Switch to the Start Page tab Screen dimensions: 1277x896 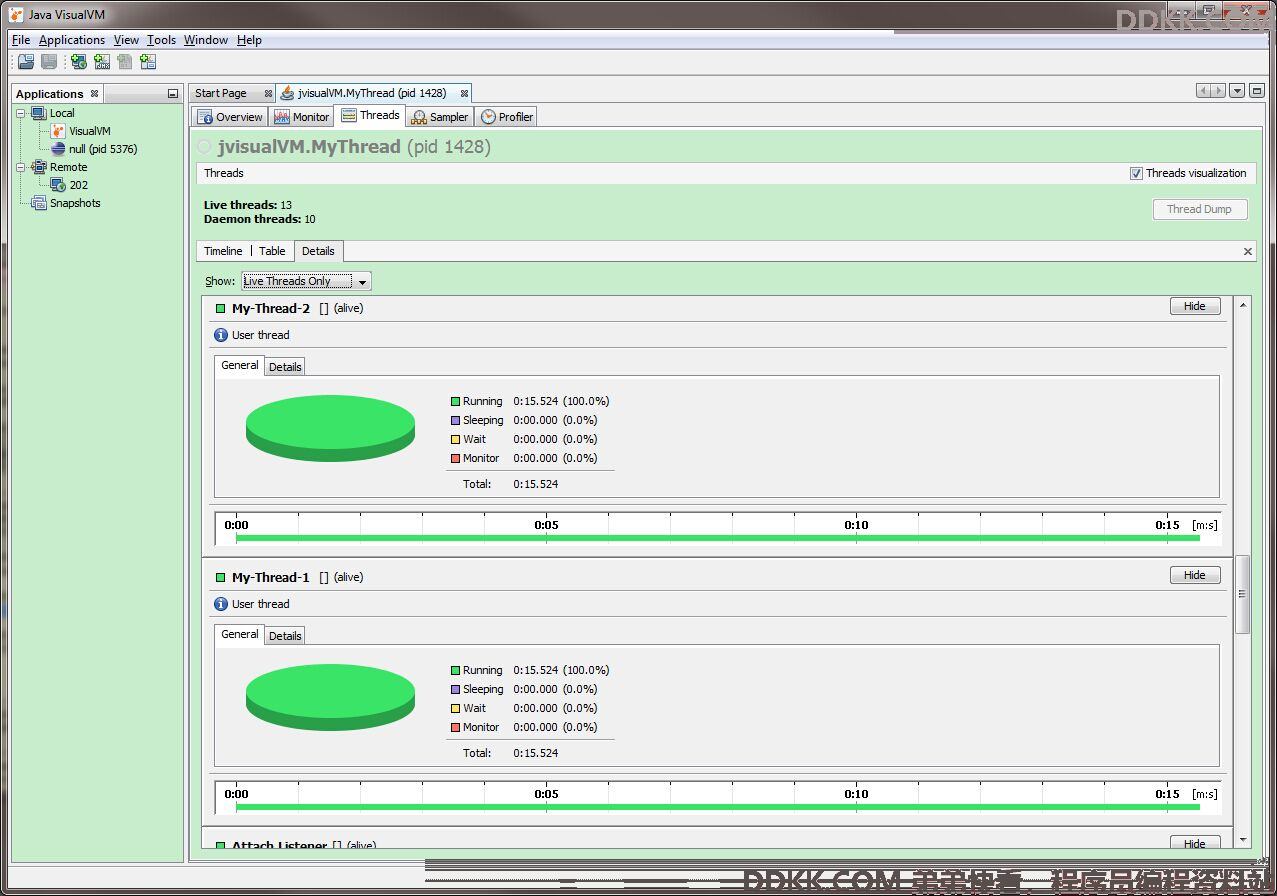[232, 93]
